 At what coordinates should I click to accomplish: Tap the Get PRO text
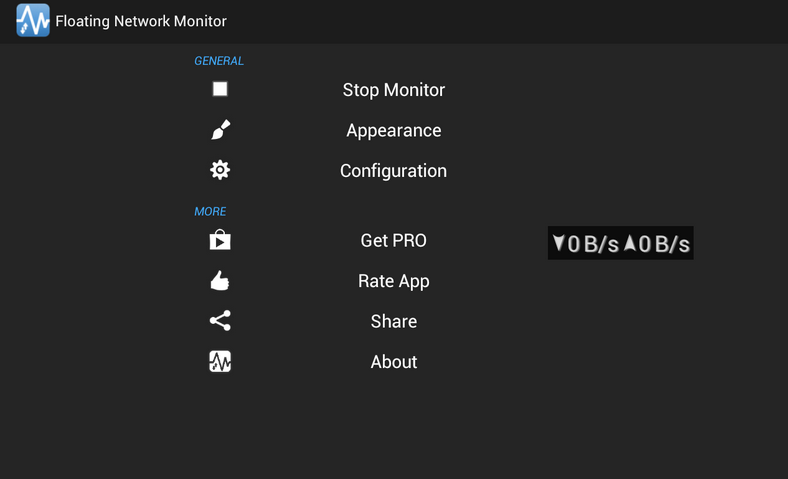click(393, 240)
